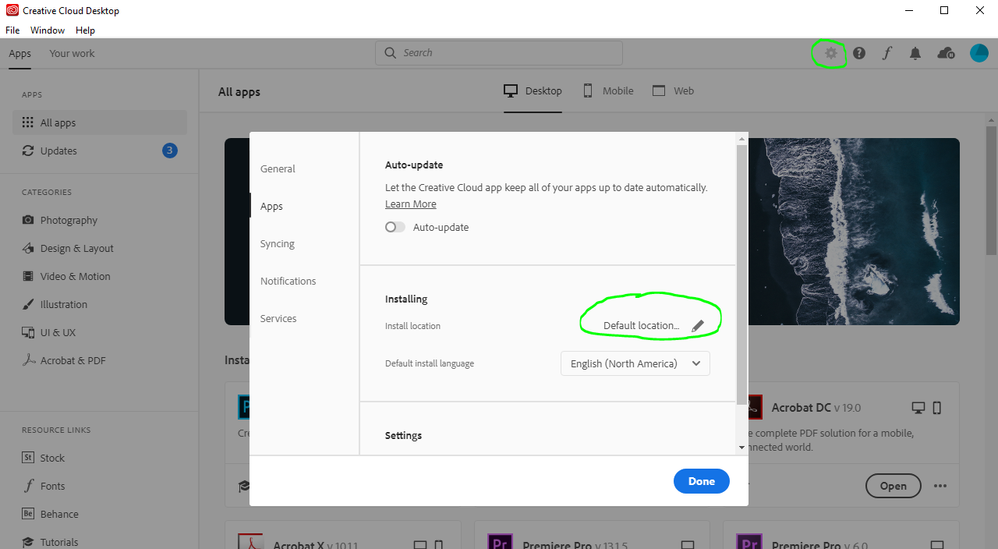This screenshot has height=549, width=998.
Task: Open the Fonts icon in the top bar
Action: pos(887,53)
